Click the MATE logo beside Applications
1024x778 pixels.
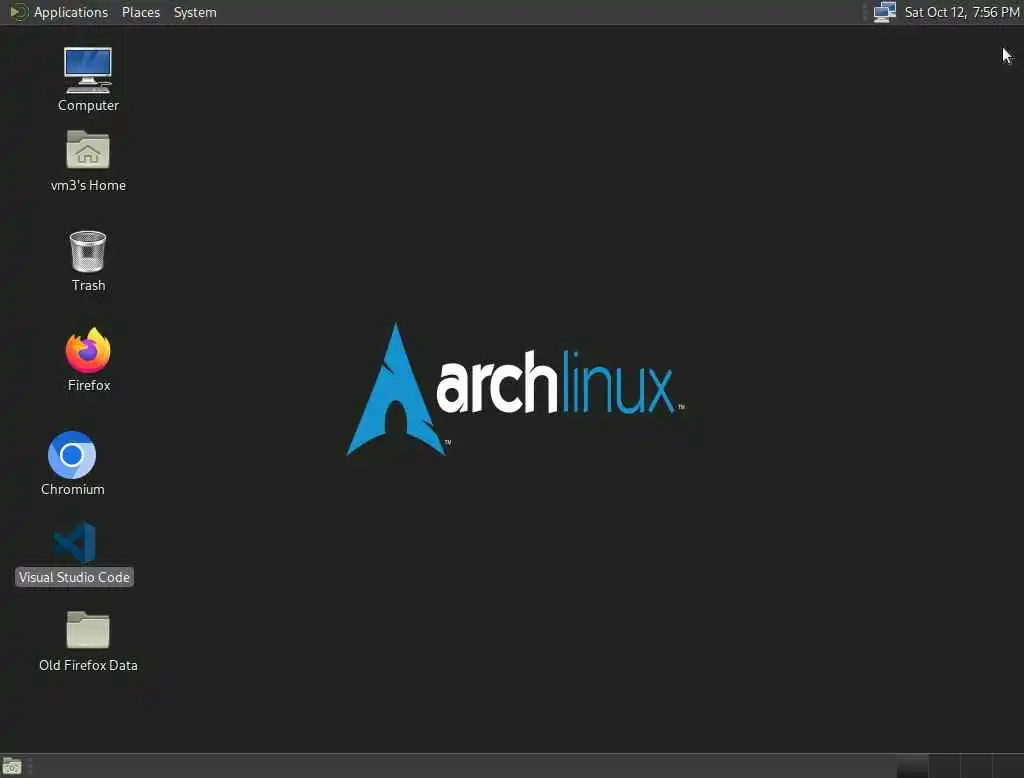pos(18,12)
